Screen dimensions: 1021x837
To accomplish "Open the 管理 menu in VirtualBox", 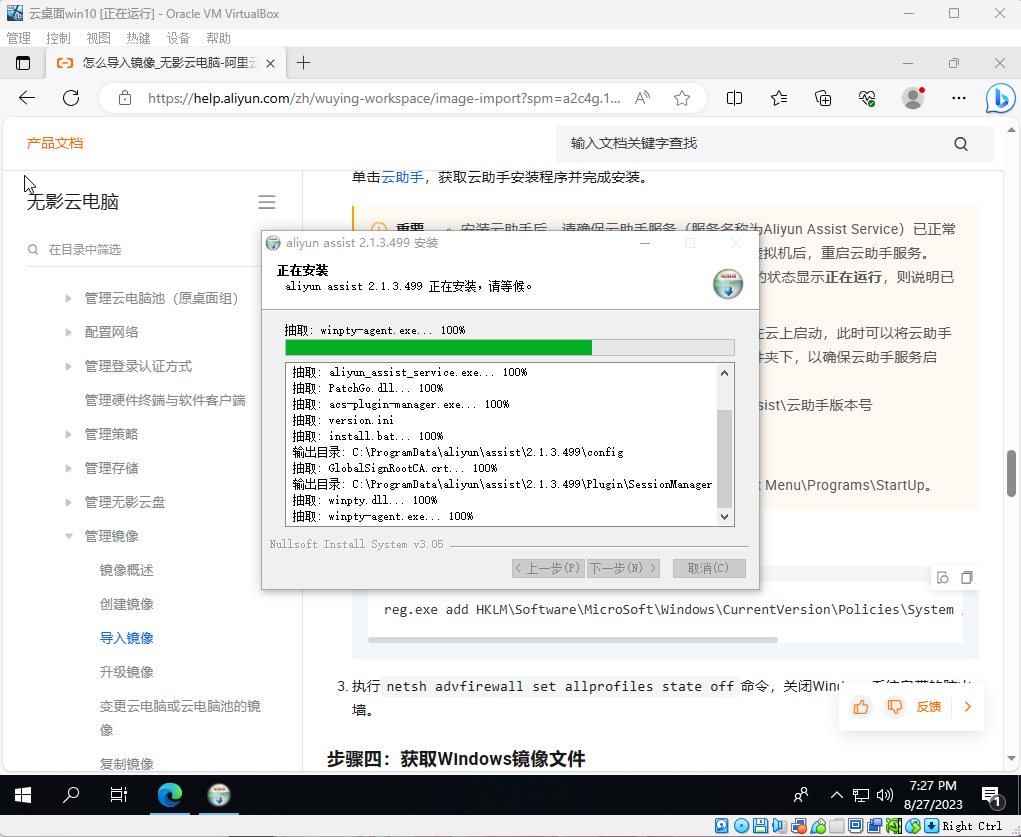I will pos(18,38).
